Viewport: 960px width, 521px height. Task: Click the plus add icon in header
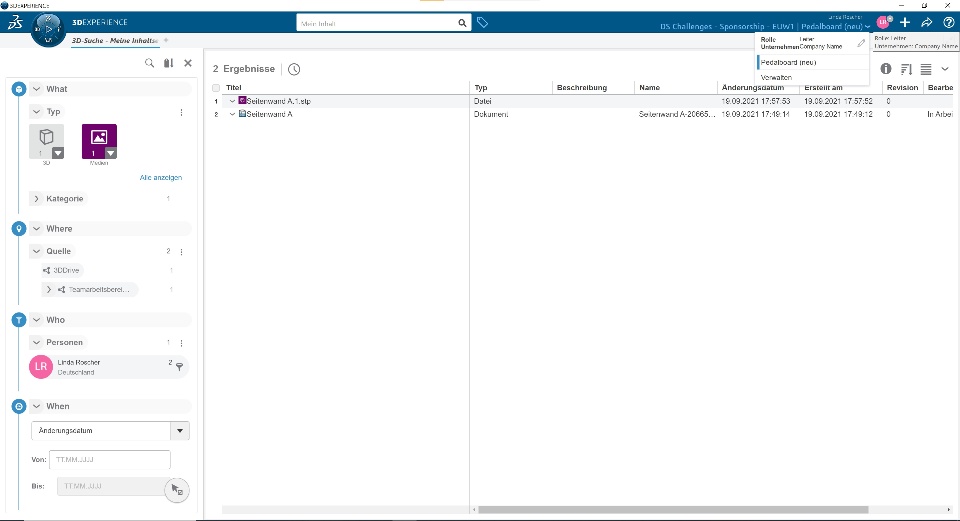pos(905,23)
